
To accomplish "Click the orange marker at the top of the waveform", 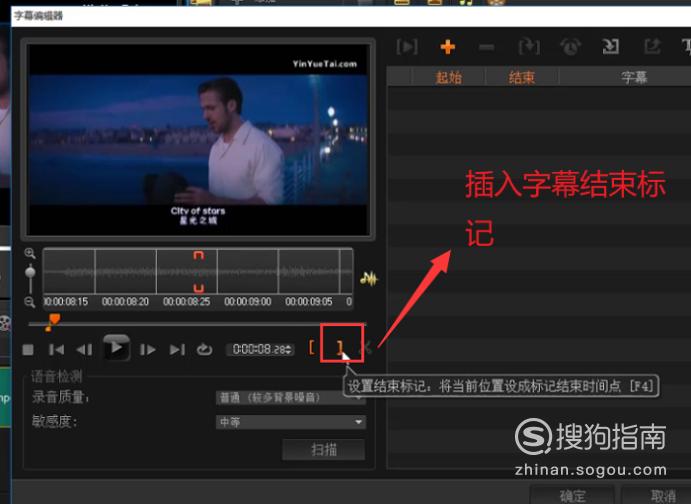I will point(199,255).
